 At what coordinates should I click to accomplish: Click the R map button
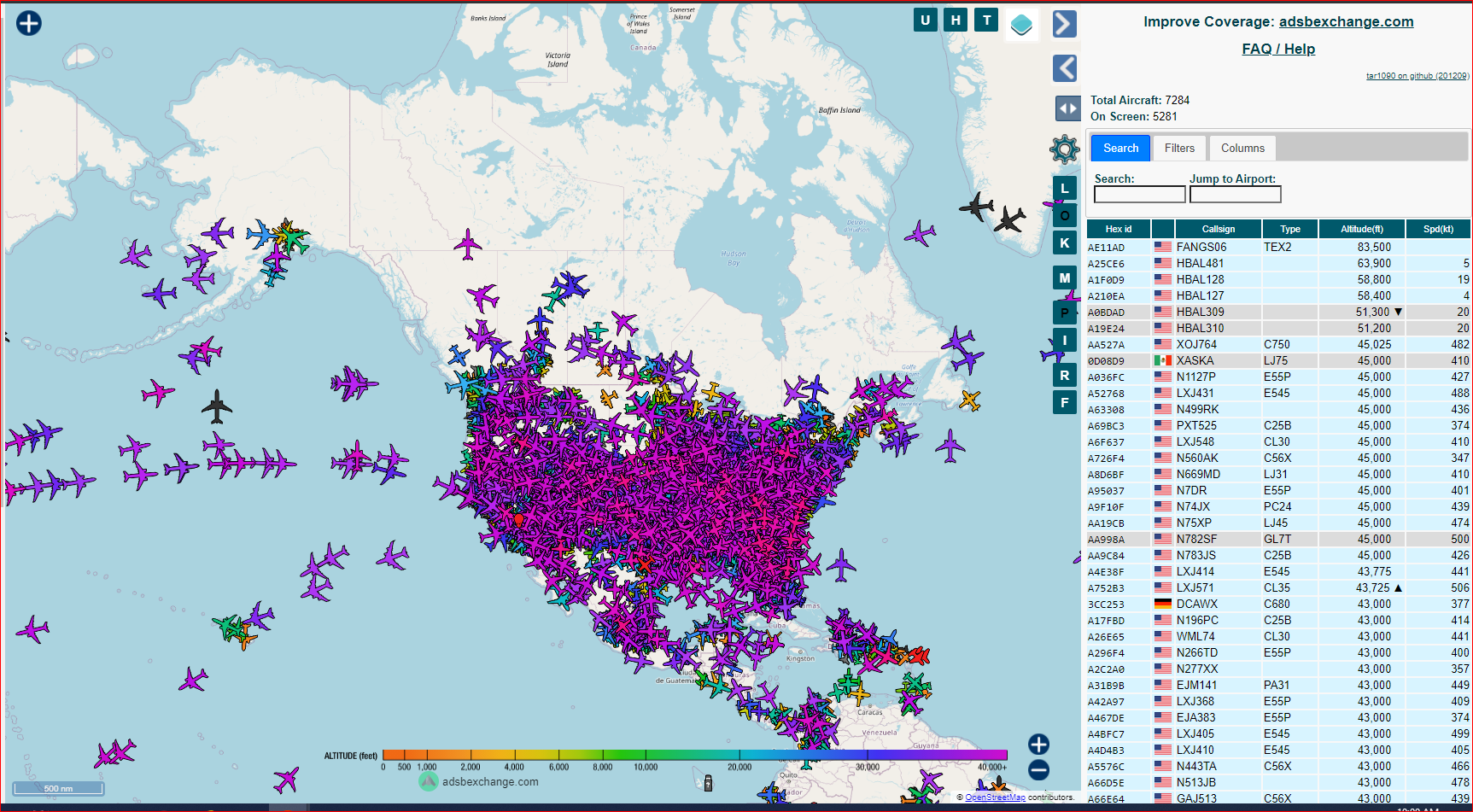(1064, 375)
